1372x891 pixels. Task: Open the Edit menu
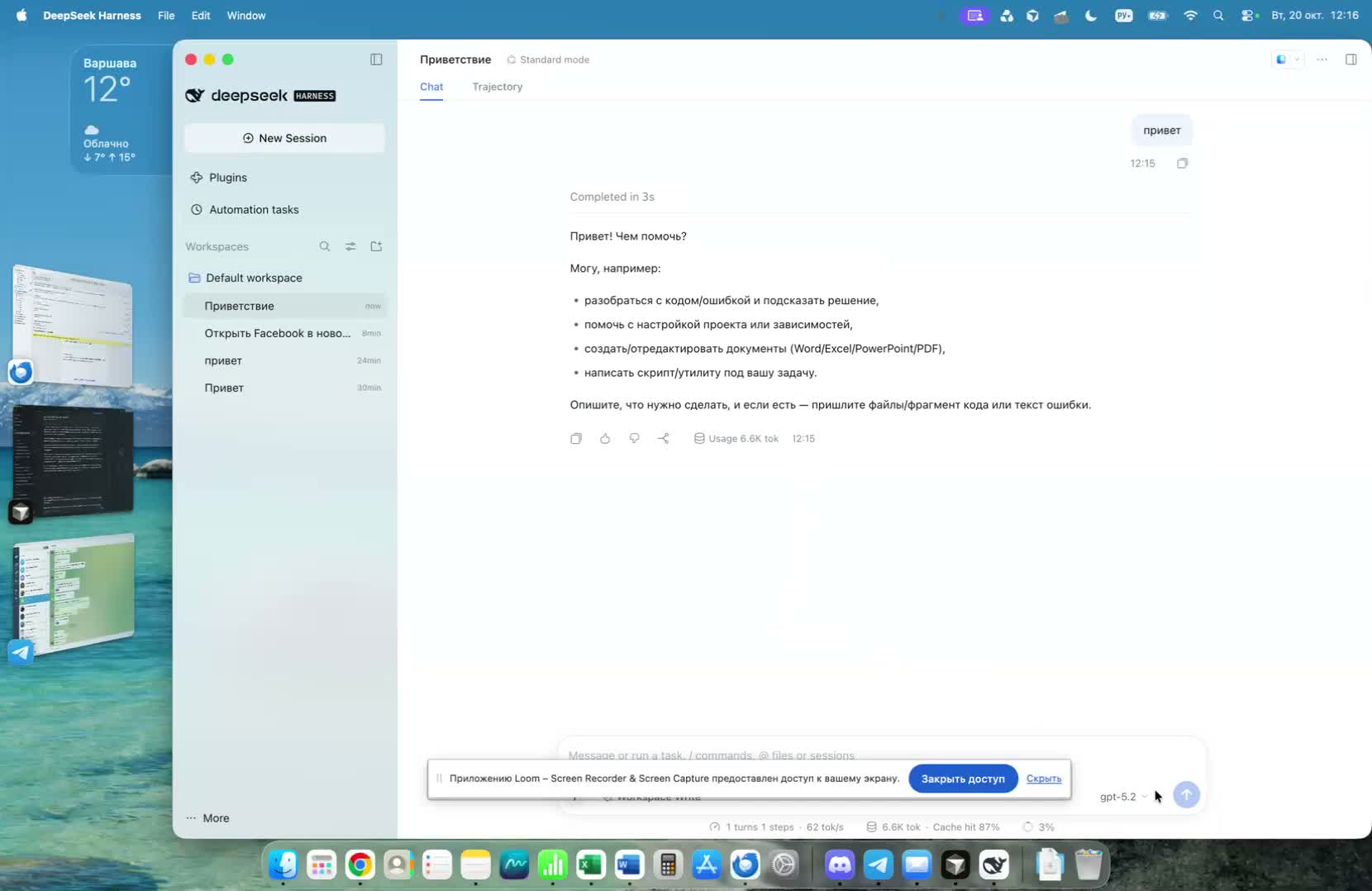point(201,16)
